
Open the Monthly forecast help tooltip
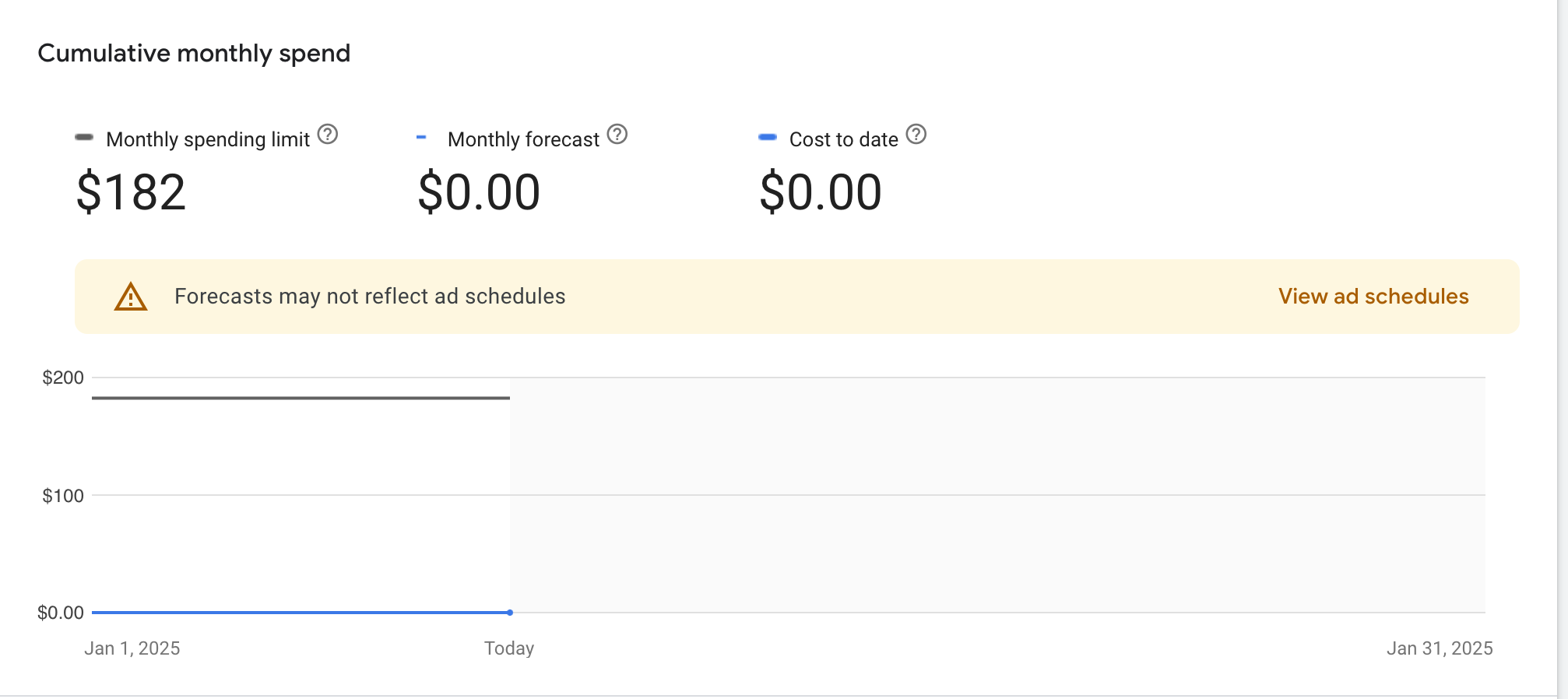(x=617, y=135)
